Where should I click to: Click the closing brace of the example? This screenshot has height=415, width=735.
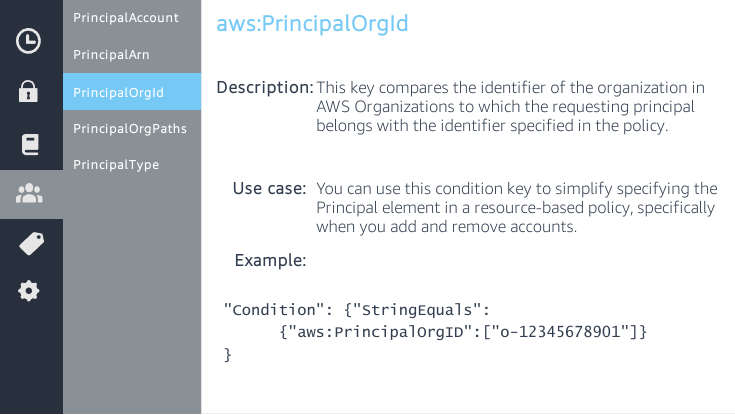228,354
